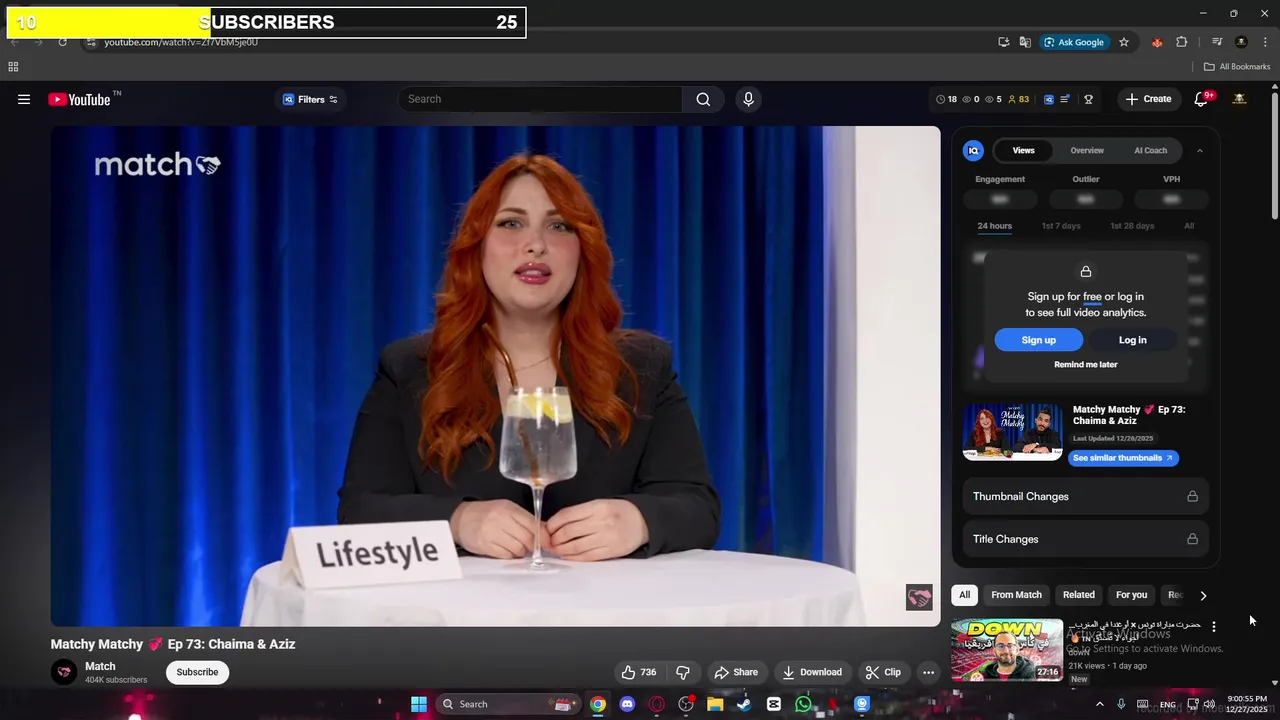The height and width of the screenshot is (720, 1280).
Task: Like the video with 736 likes
Action: pyautogui.click(x=638, y=672)
